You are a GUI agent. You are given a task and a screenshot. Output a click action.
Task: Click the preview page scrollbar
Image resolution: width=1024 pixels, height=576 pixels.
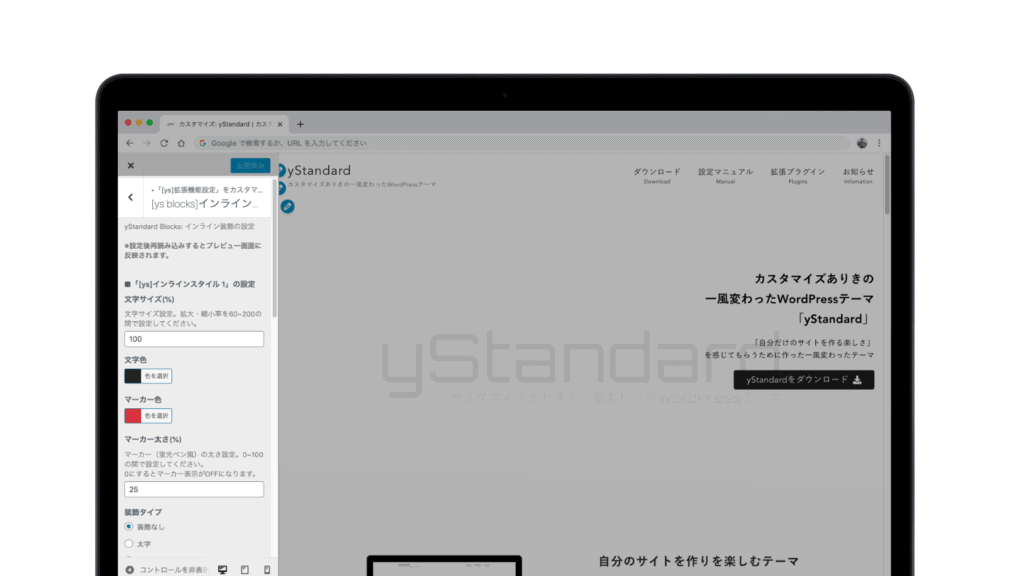pos(887,185)
